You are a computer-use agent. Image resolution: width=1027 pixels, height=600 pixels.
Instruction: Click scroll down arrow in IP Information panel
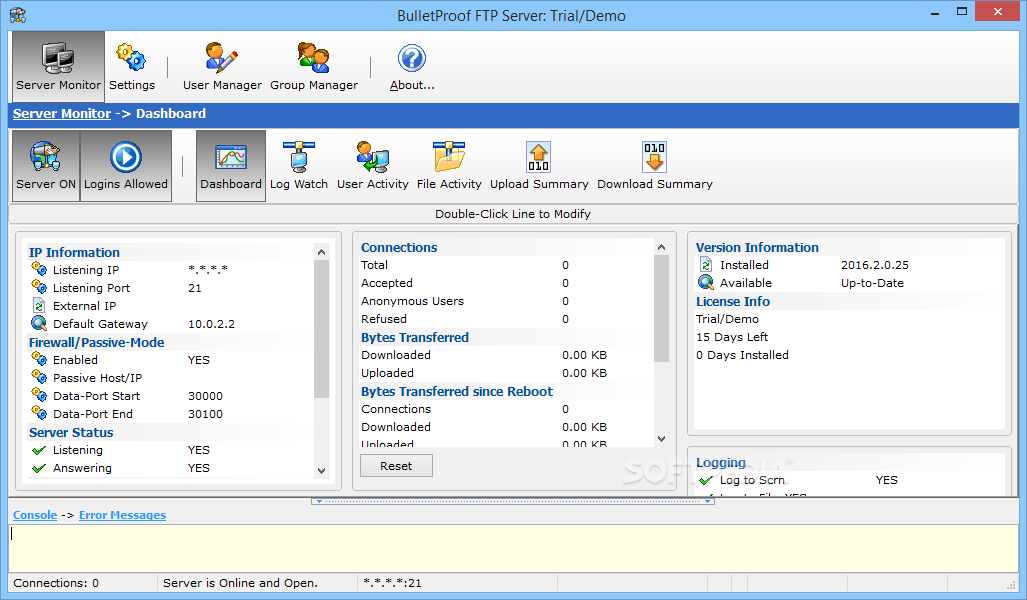[x=322, y=470]
